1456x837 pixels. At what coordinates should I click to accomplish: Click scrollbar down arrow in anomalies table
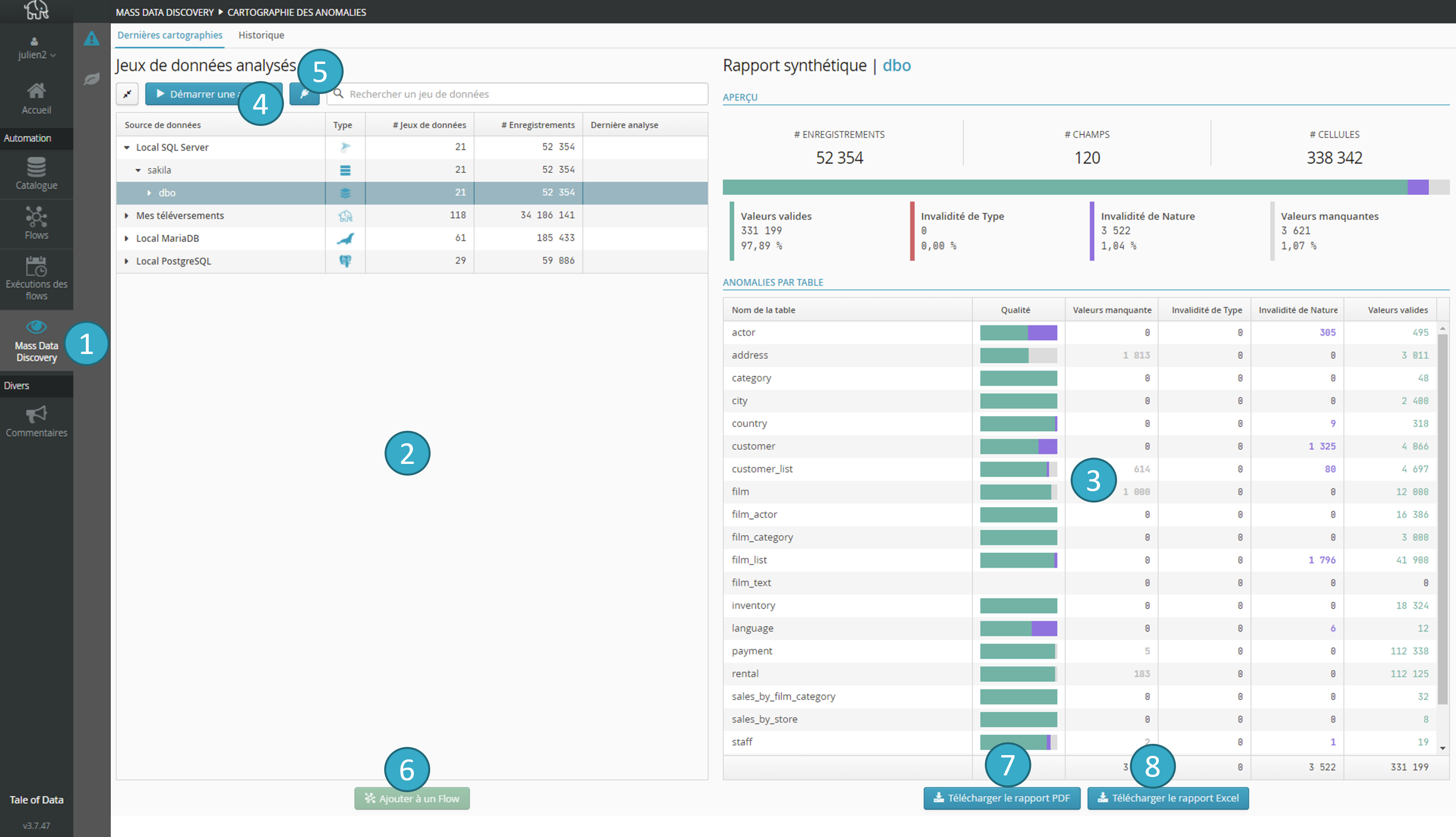coord(1443,748)
